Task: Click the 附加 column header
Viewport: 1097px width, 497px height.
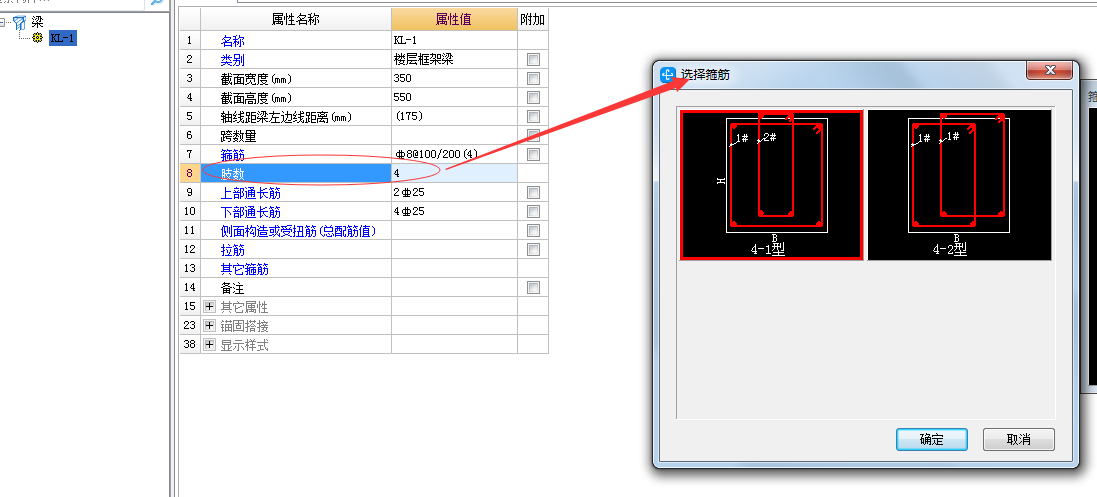Action: 532,20
